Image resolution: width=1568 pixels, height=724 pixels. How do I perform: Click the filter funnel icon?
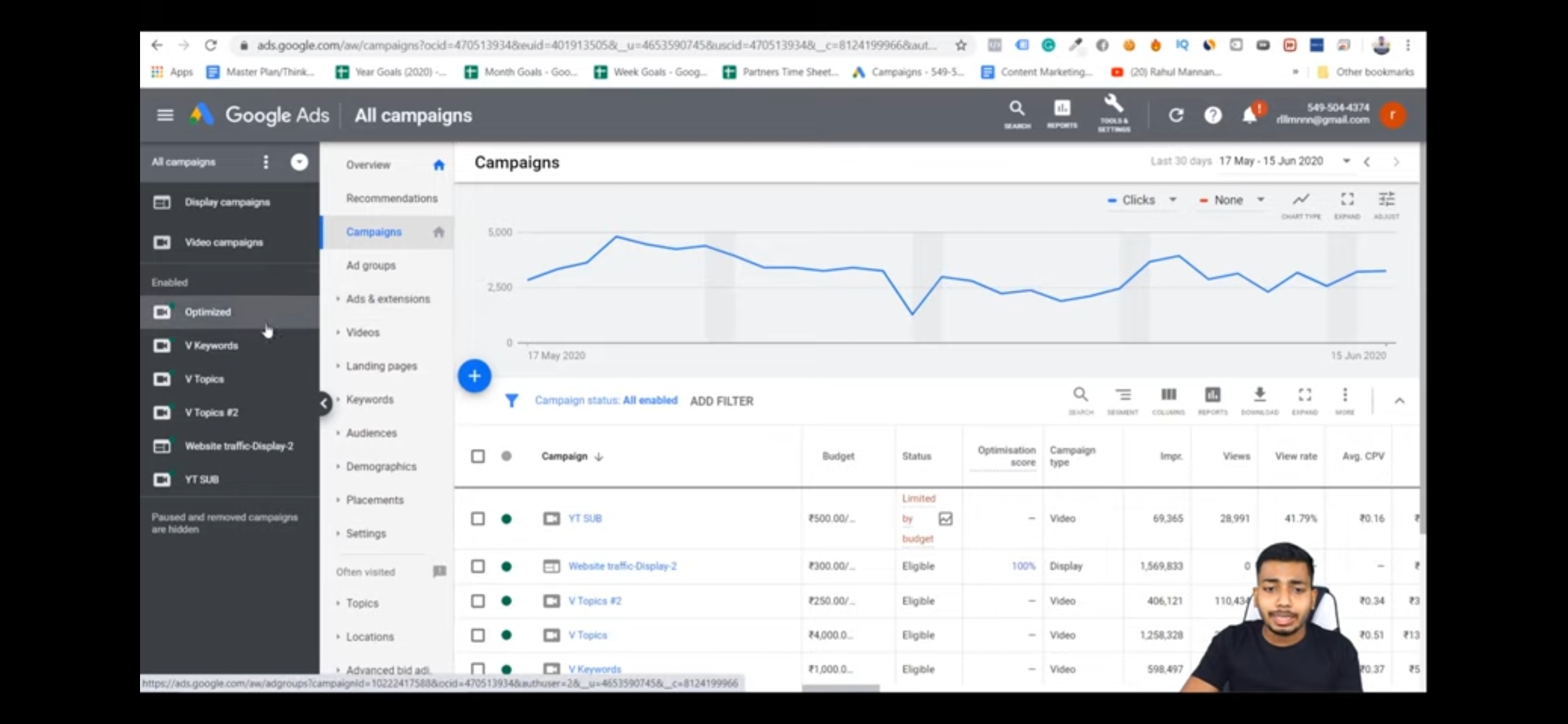[513, 400]
